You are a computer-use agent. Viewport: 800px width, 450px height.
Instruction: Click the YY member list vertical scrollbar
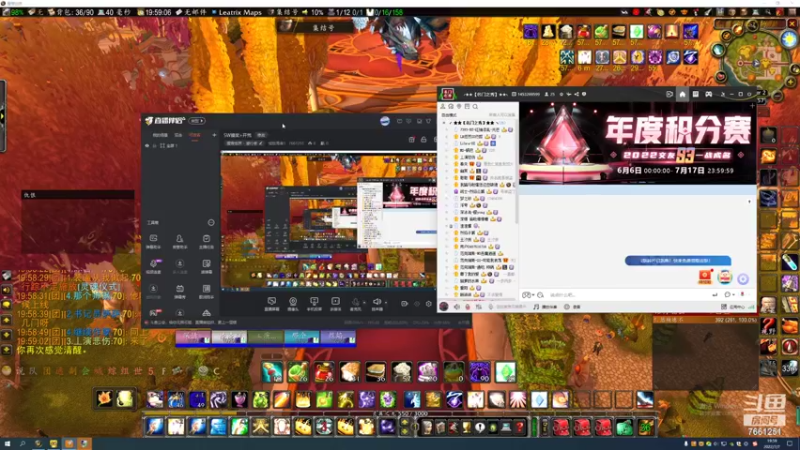[x=516, y=173]
